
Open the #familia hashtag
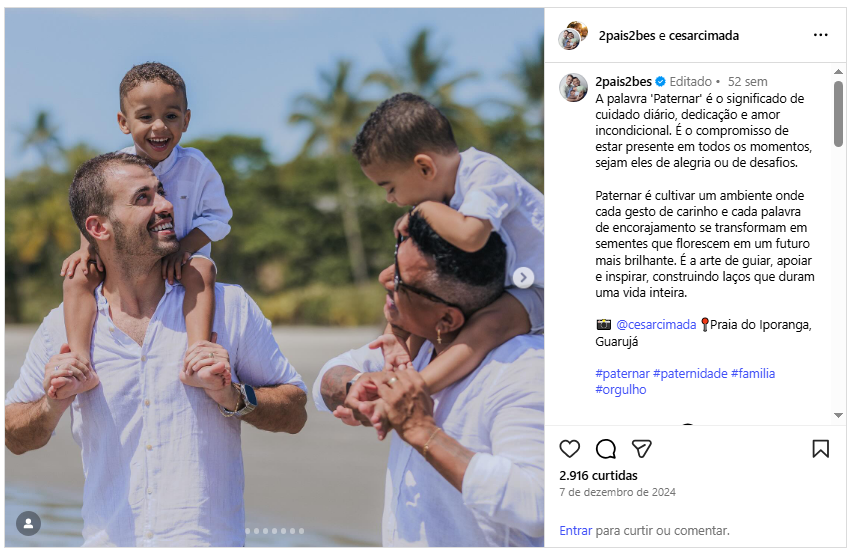pos(753,373)
